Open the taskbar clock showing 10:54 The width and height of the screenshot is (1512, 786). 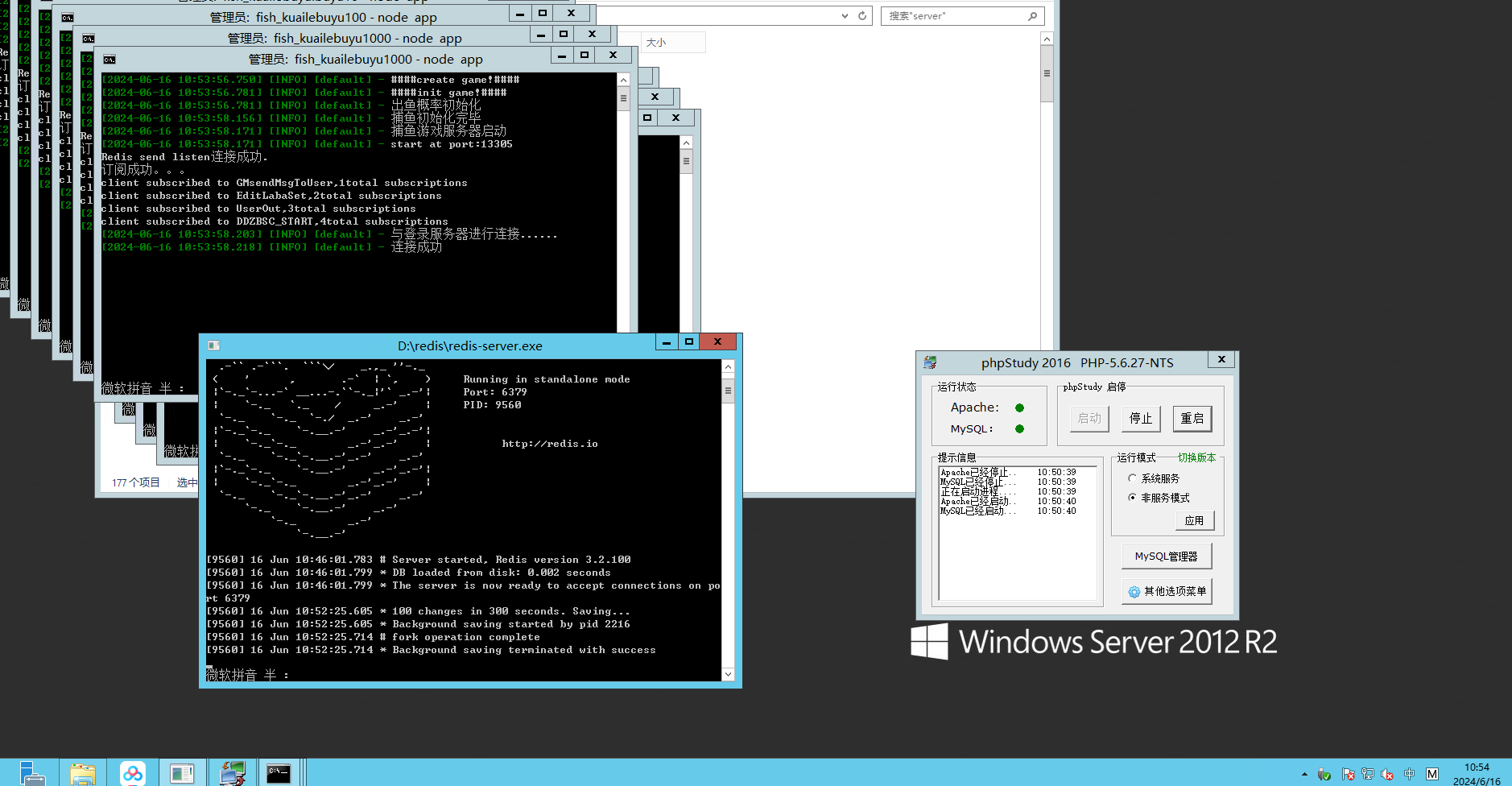(x=1477, y=774)
